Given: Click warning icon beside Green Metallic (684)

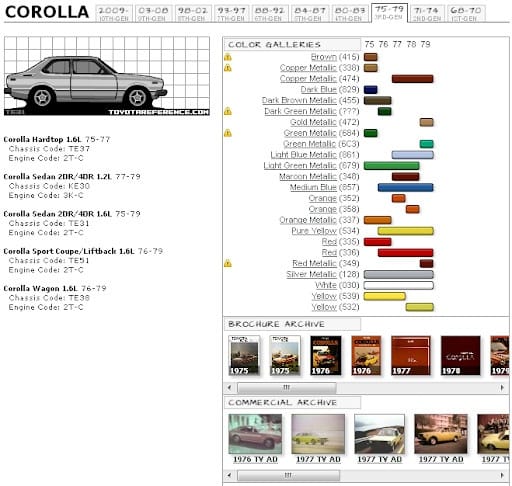Looking at the screenshot, I should point(228,133).
